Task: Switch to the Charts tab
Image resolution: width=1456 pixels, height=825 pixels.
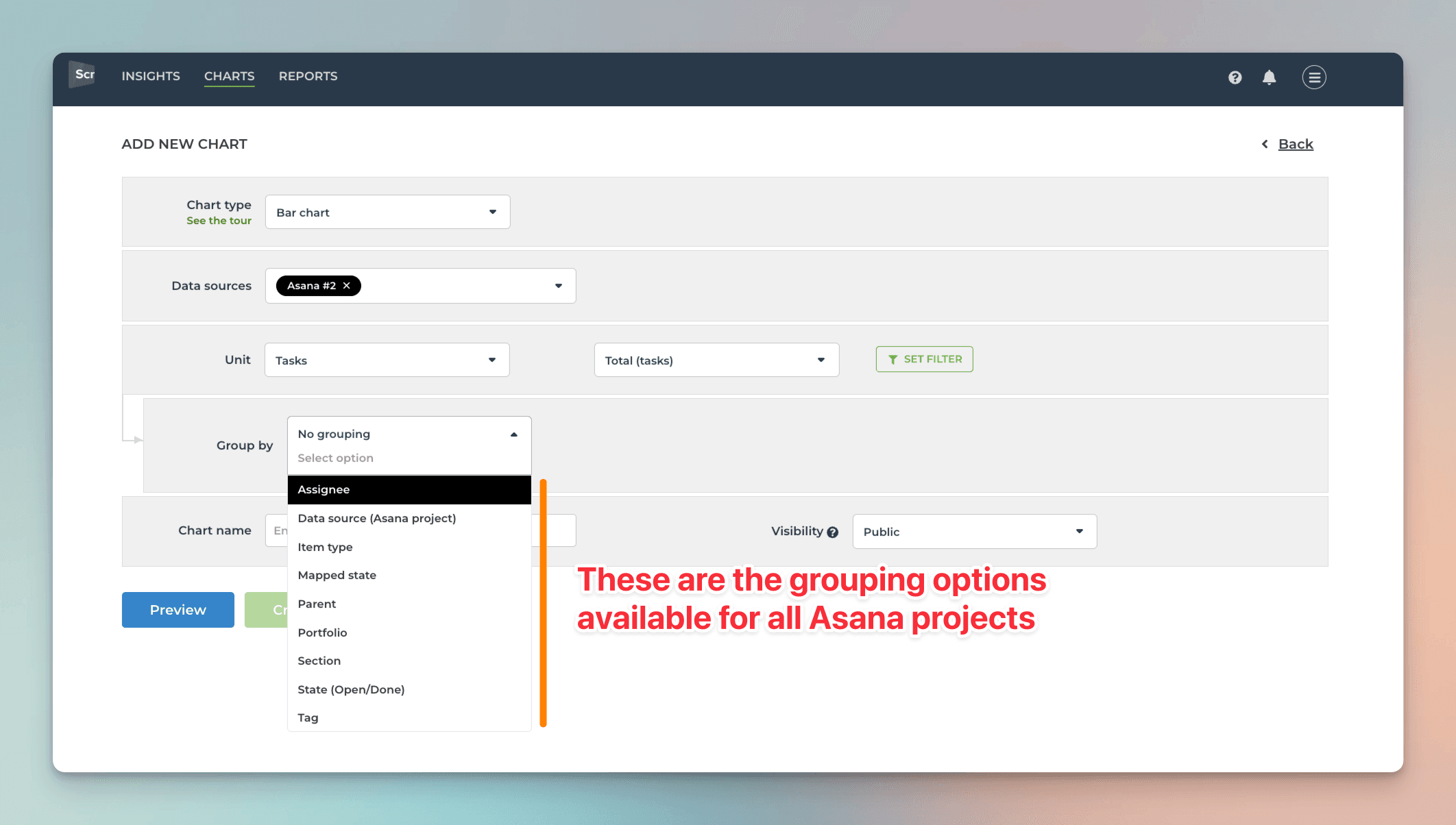Action: pyautogui.click(x=229, y=76)
